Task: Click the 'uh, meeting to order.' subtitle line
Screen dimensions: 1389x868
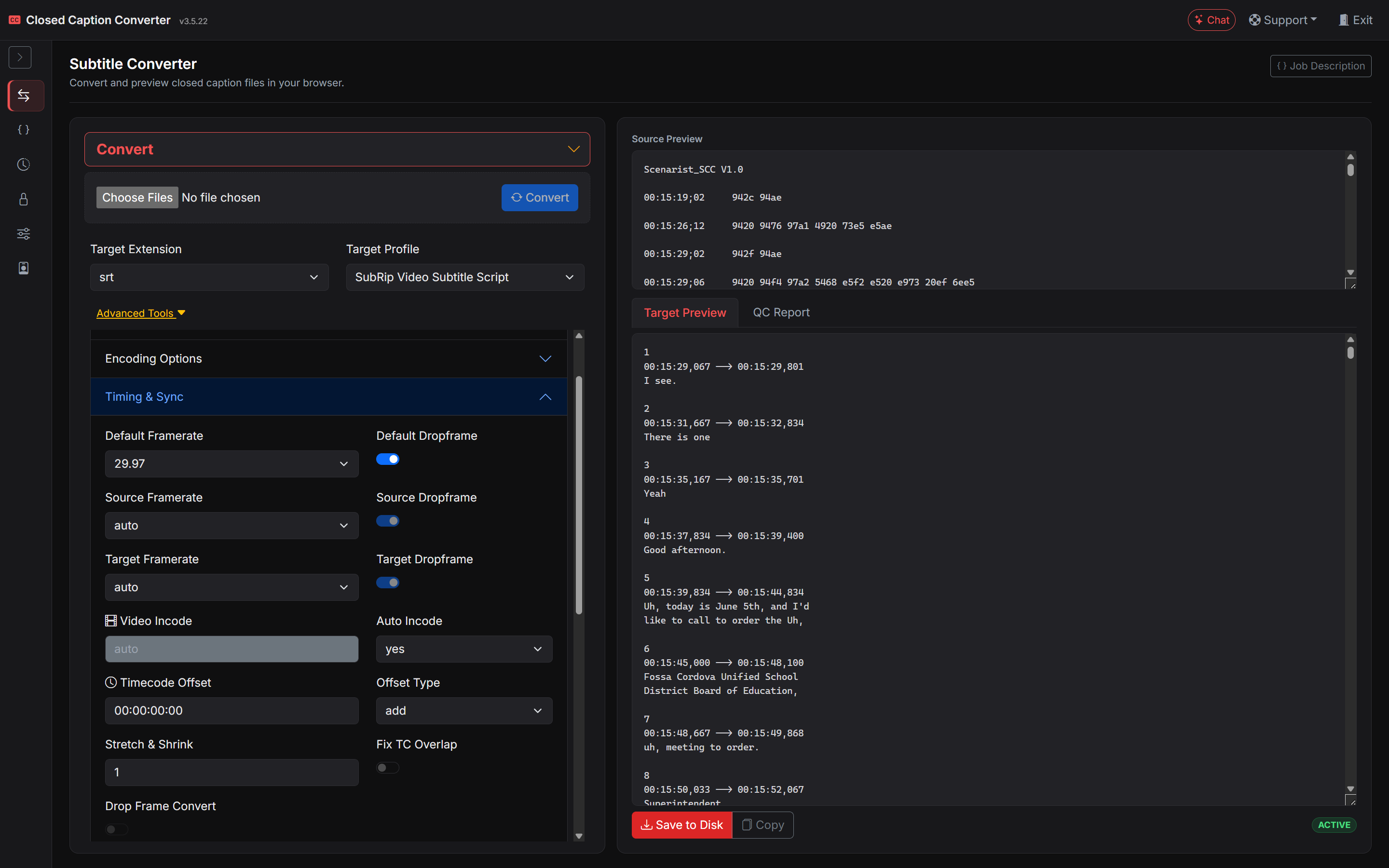Action: (701, 747)
